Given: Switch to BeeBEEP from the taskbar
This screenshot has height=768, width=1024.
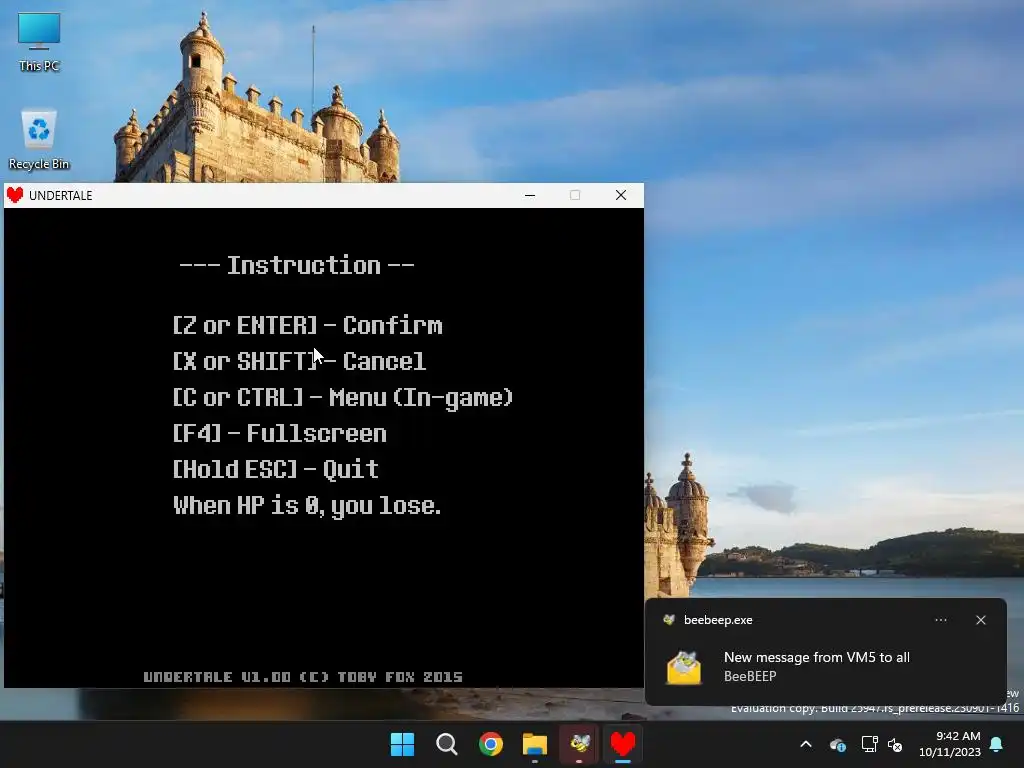Looking at the screenshot, I should 579,744.
